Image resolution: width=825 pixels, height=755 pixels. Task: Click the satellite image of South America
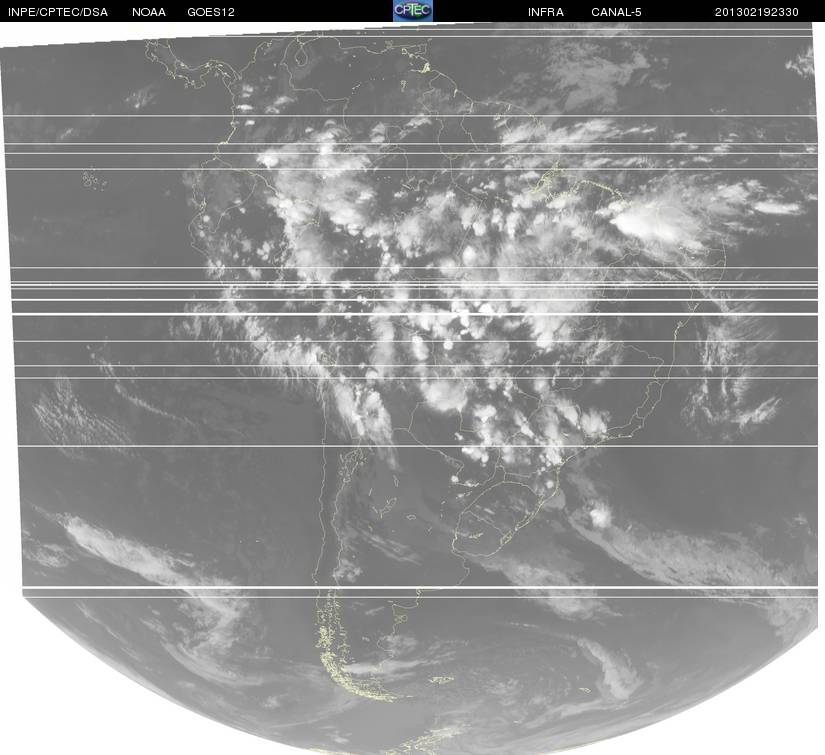click(x=412, y=388)
